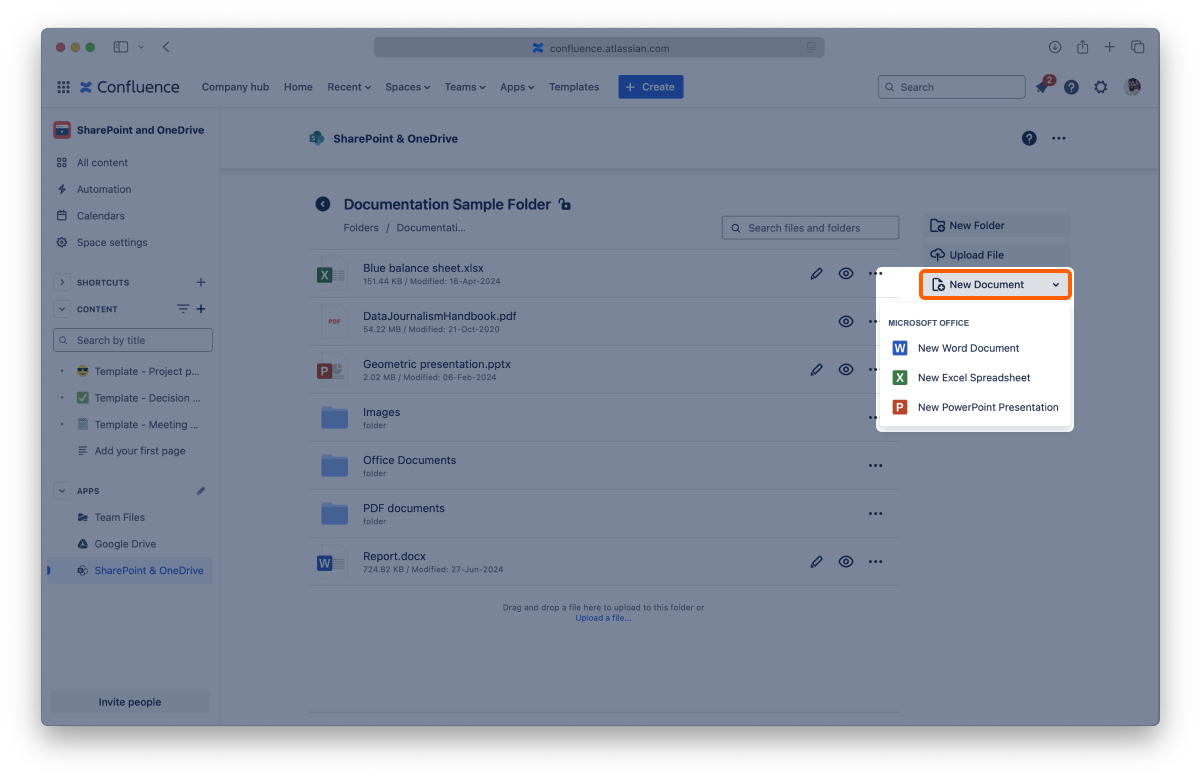Edit Report.docx with the pencil icon

816,562
